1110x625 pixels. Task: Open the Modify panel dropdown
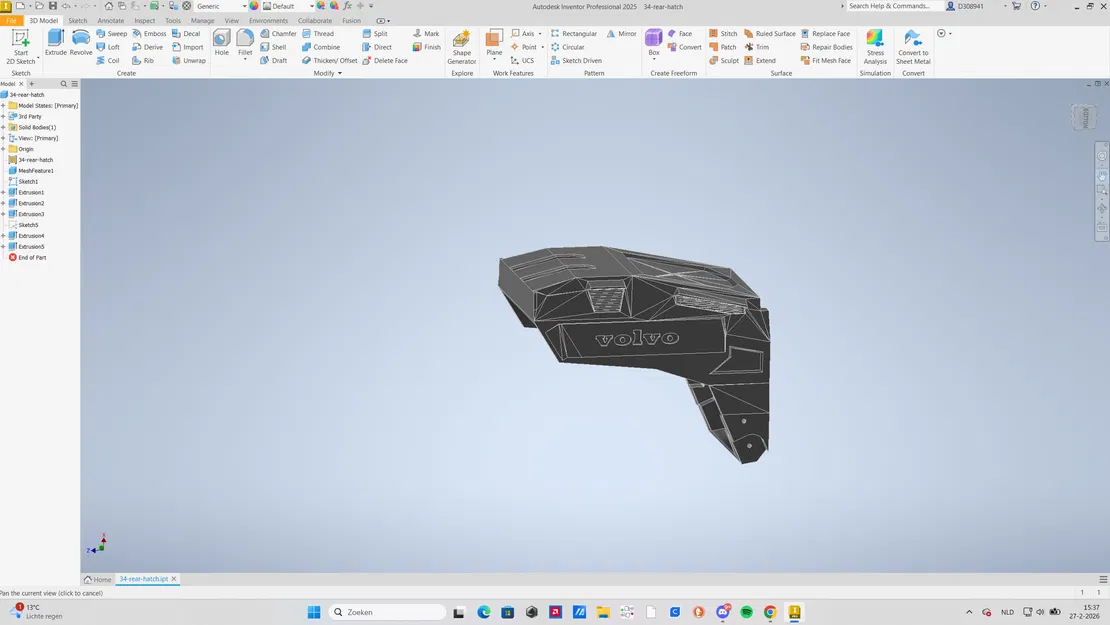(339, 72)
